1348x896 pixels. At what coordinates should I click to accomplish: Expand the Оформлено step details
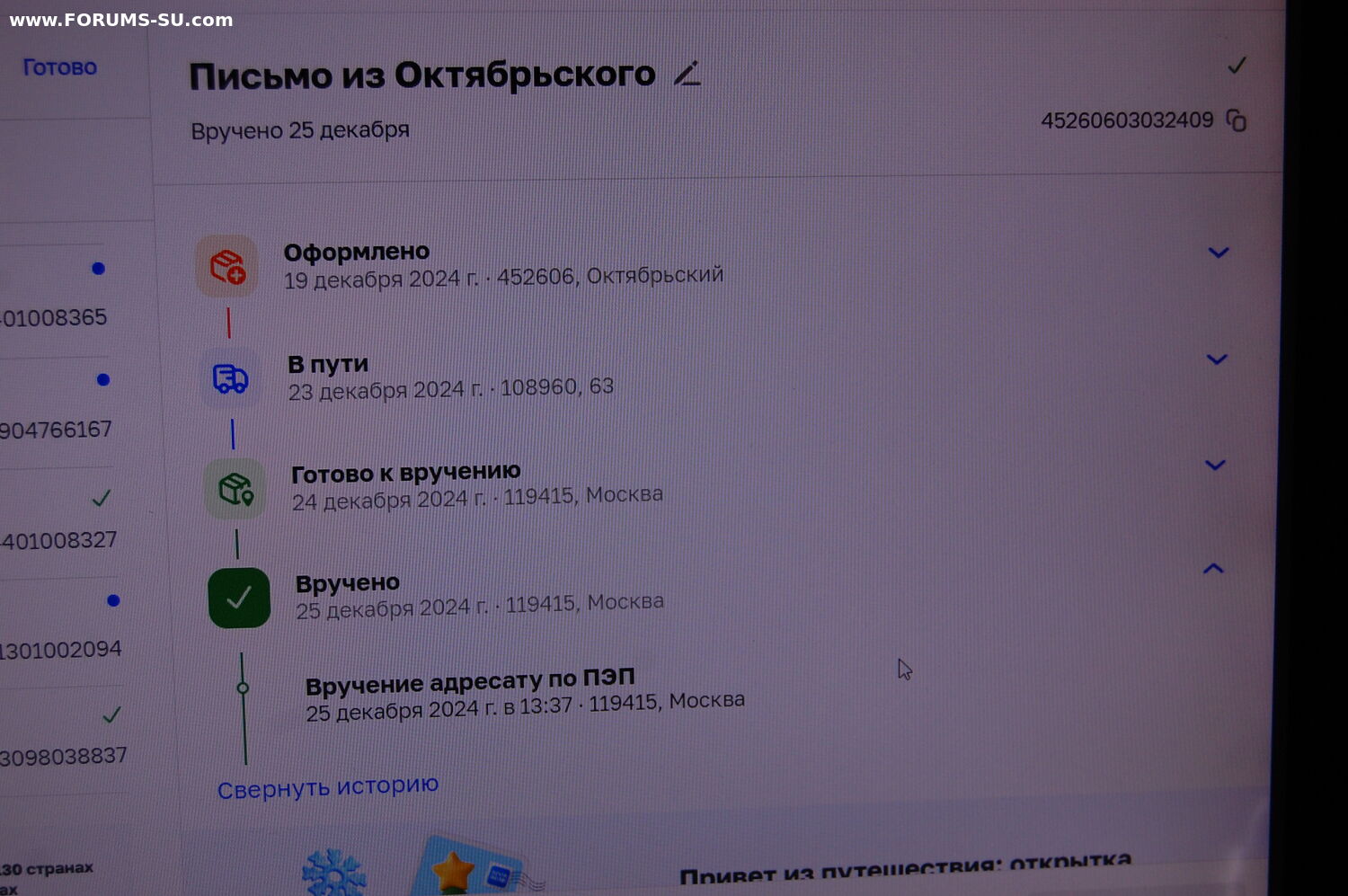point(1218,253)
